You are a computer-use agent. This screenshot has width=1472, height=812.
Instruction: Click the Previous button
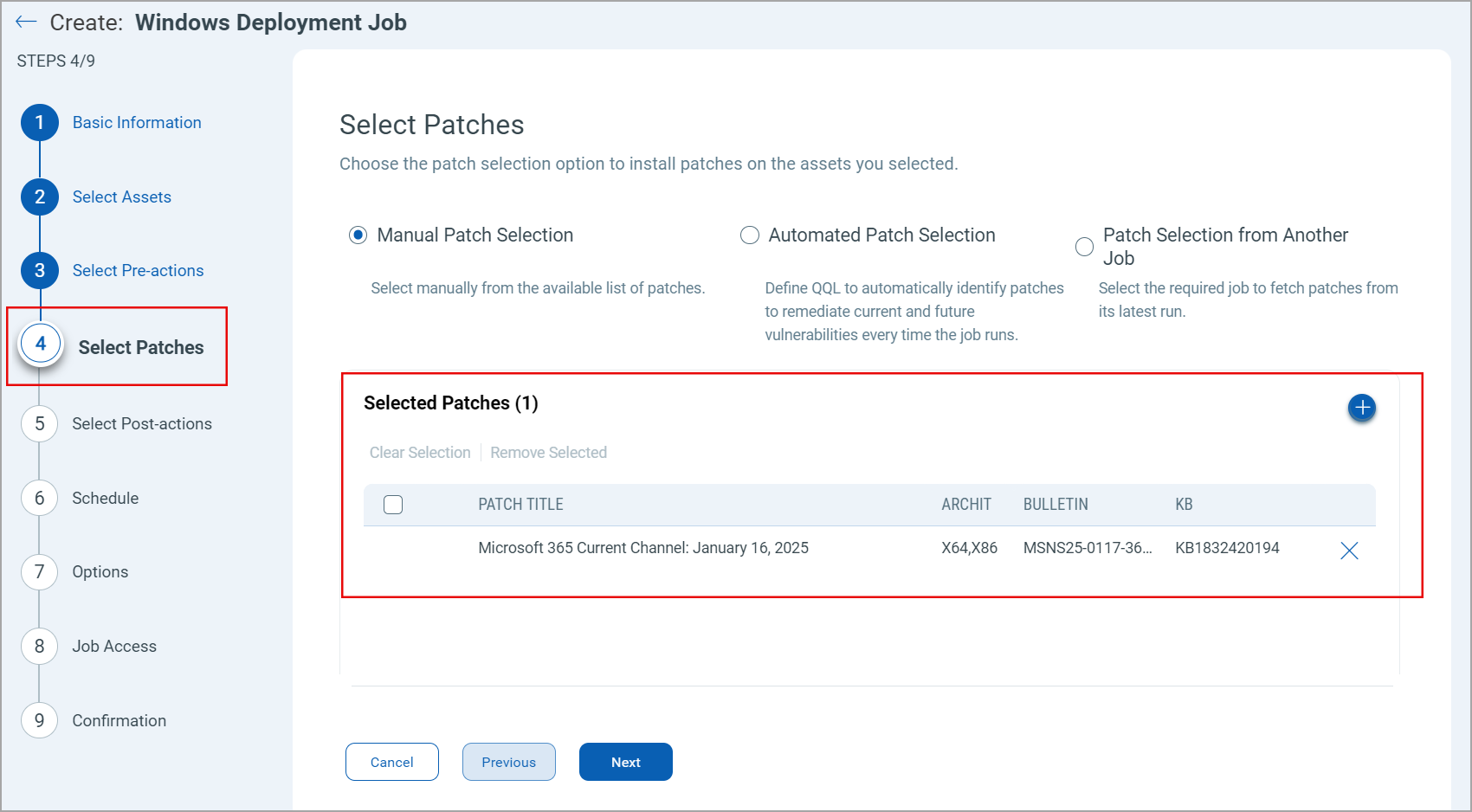(508, 762)
